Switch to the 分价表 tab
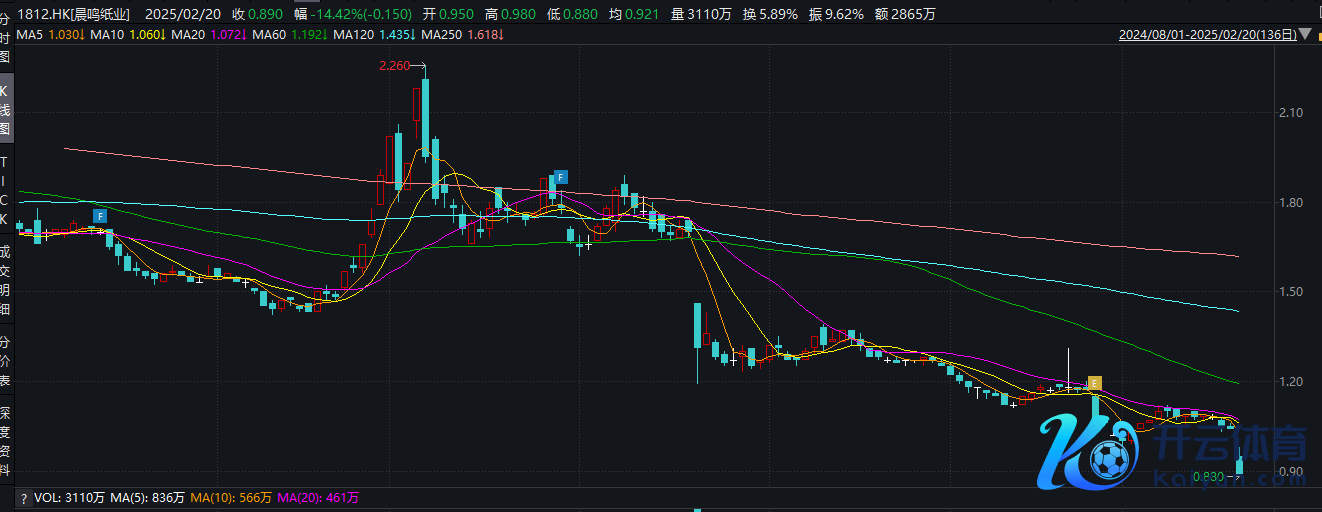1322x512 pixels. tap(5, 361)
